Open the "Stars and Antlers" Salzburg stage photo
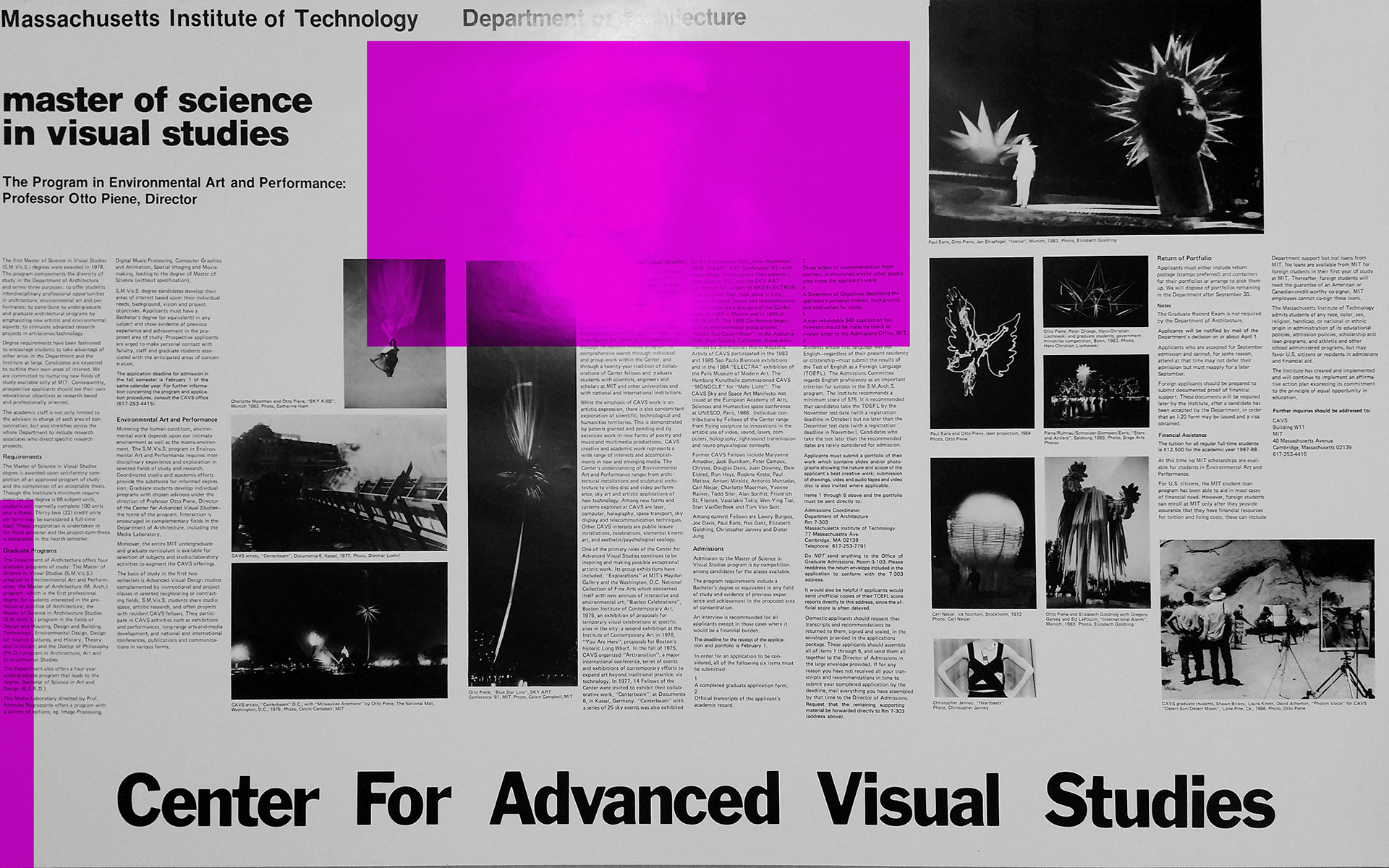 1096,393
